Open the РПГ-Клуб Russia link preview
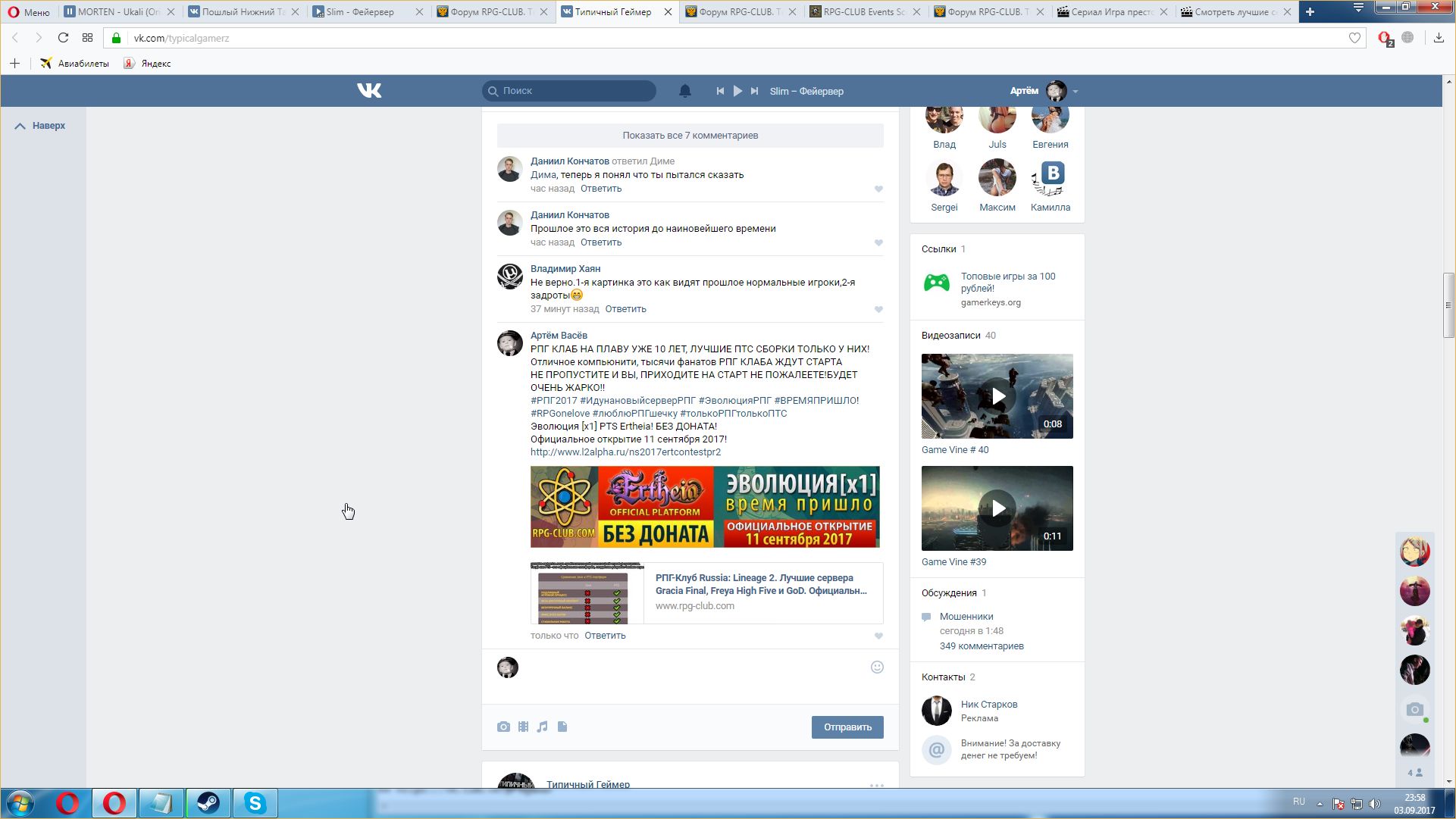Viewport: 1456px width, 819px height. 706,592
